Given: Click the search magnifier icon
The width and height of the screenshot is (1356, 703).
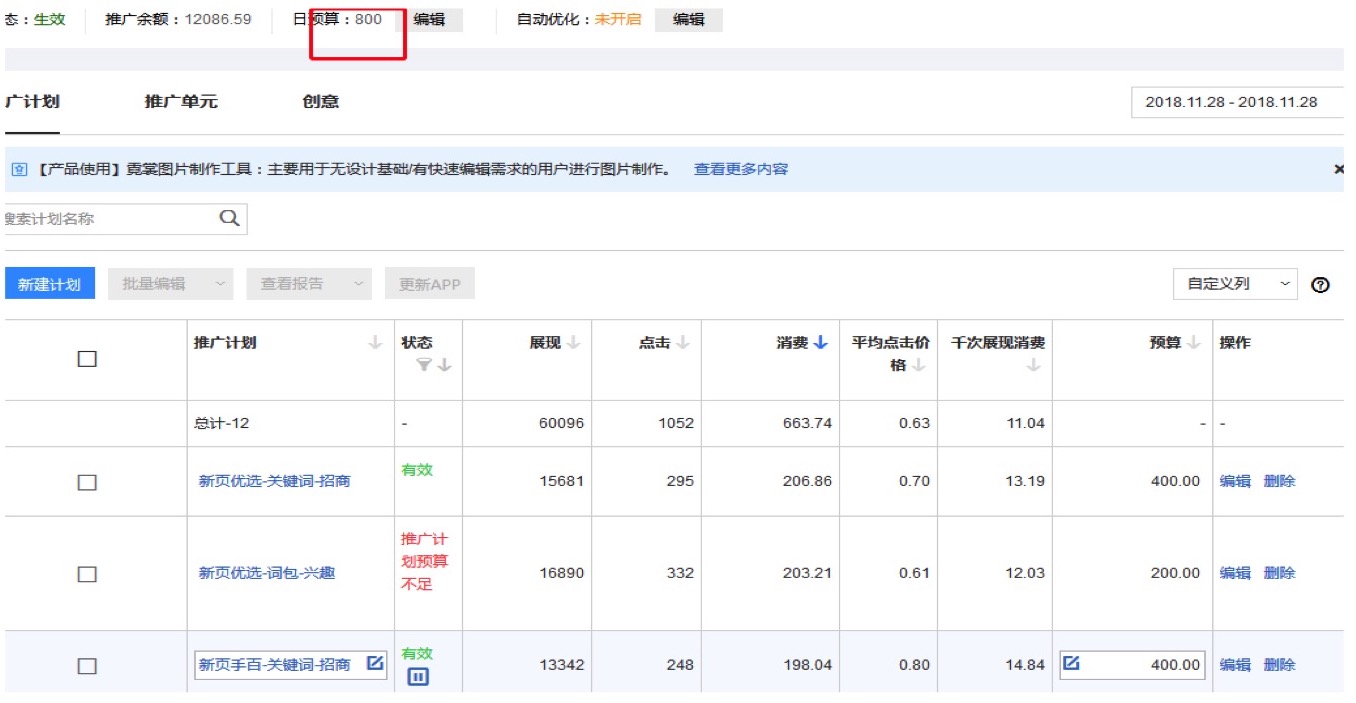Looking at the screenshot, I should (x=229, y=218).
